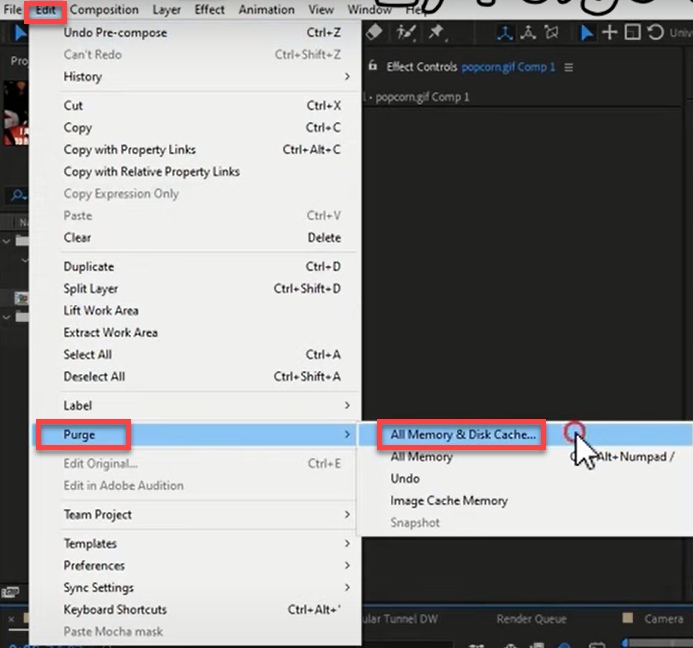Click the Local Axis Mode icon
This screenshot has width=693, height=648.
[505, 33]
